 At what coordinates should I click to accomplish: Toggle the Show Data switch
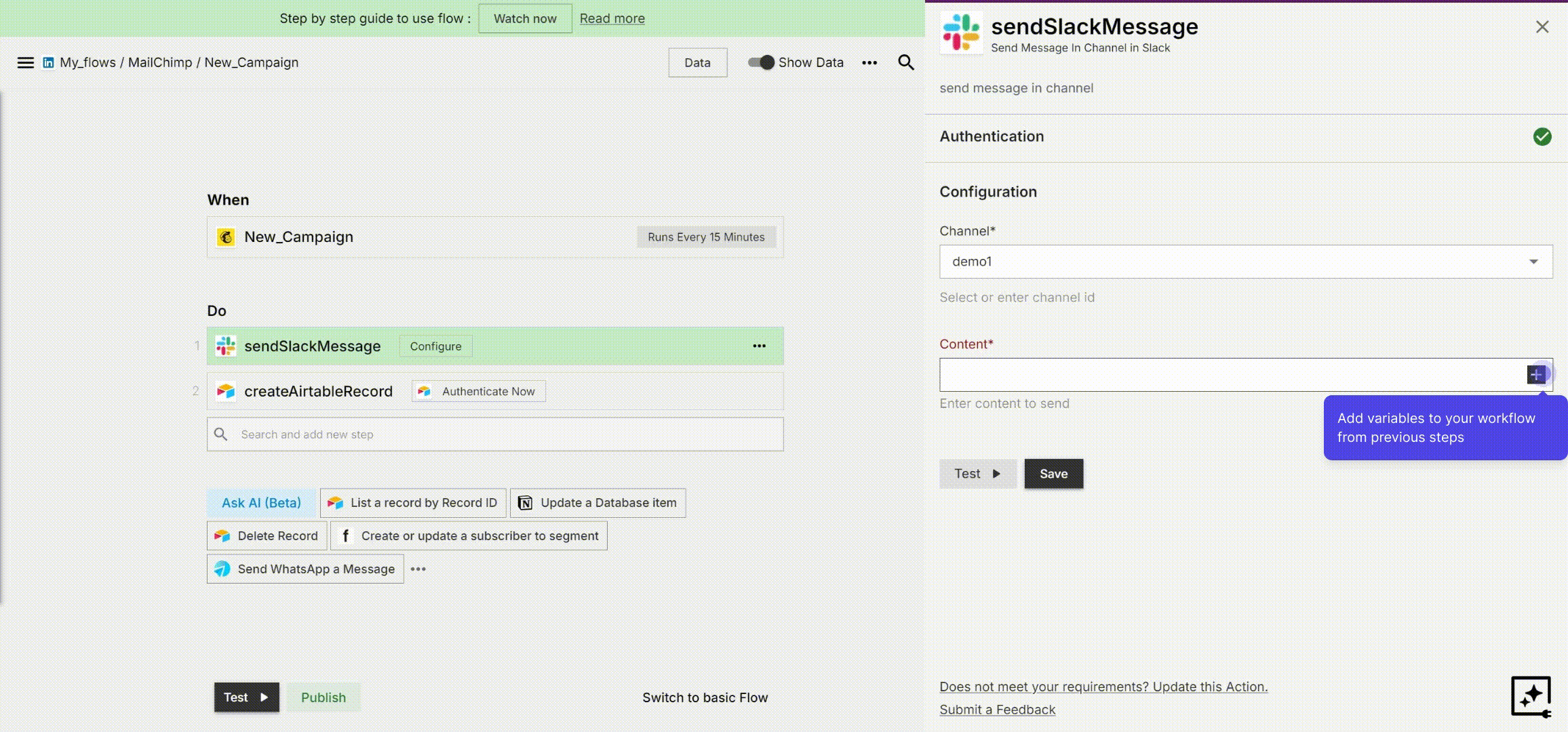tap(761, 62)
